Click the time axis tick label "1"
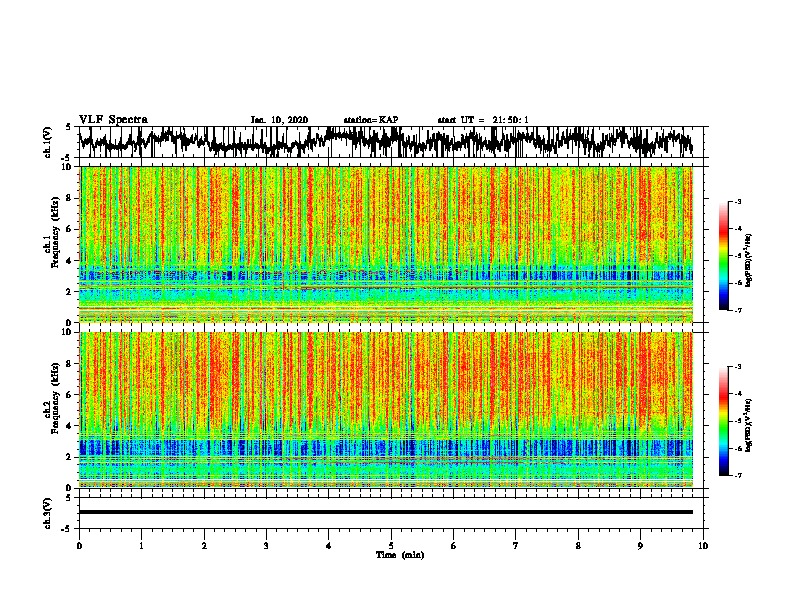Viewport: 792px width, 612px height. (141, 546)
